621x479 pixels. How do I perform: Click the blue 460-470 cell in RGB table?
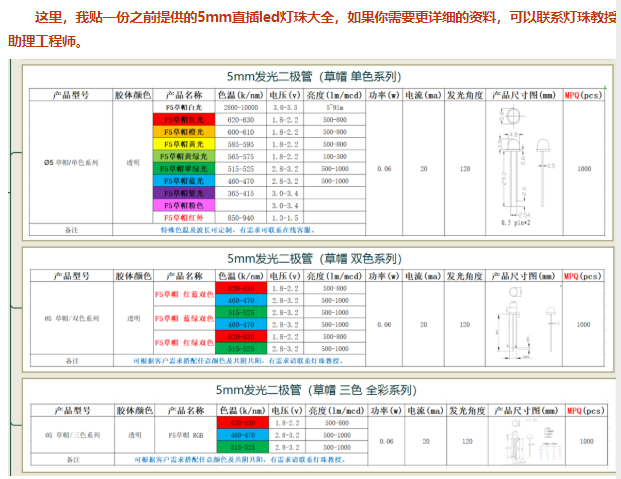tap(243, 435)
